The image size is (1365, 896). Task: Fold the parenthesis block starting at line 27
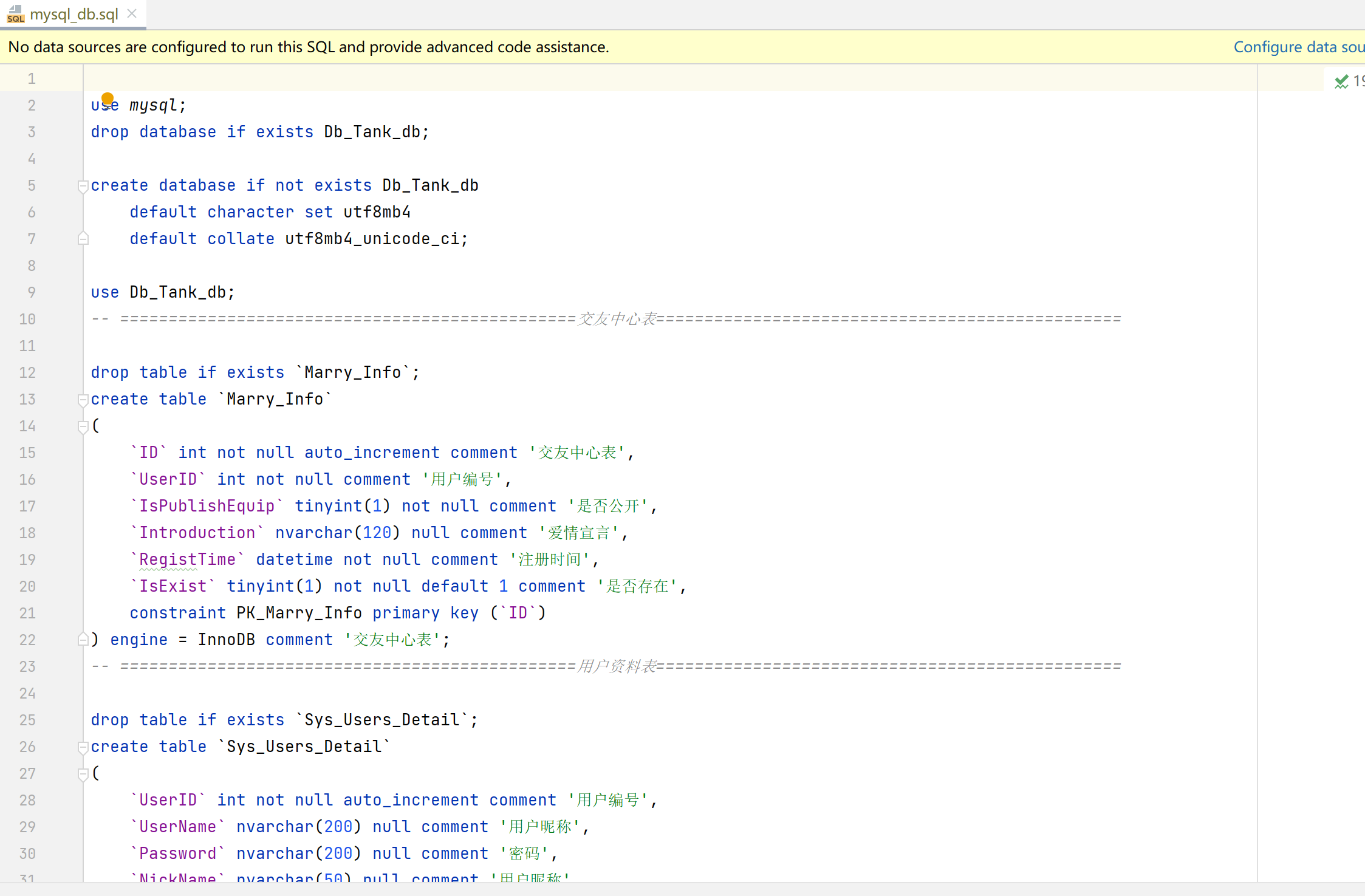click(x=83, y=774)
